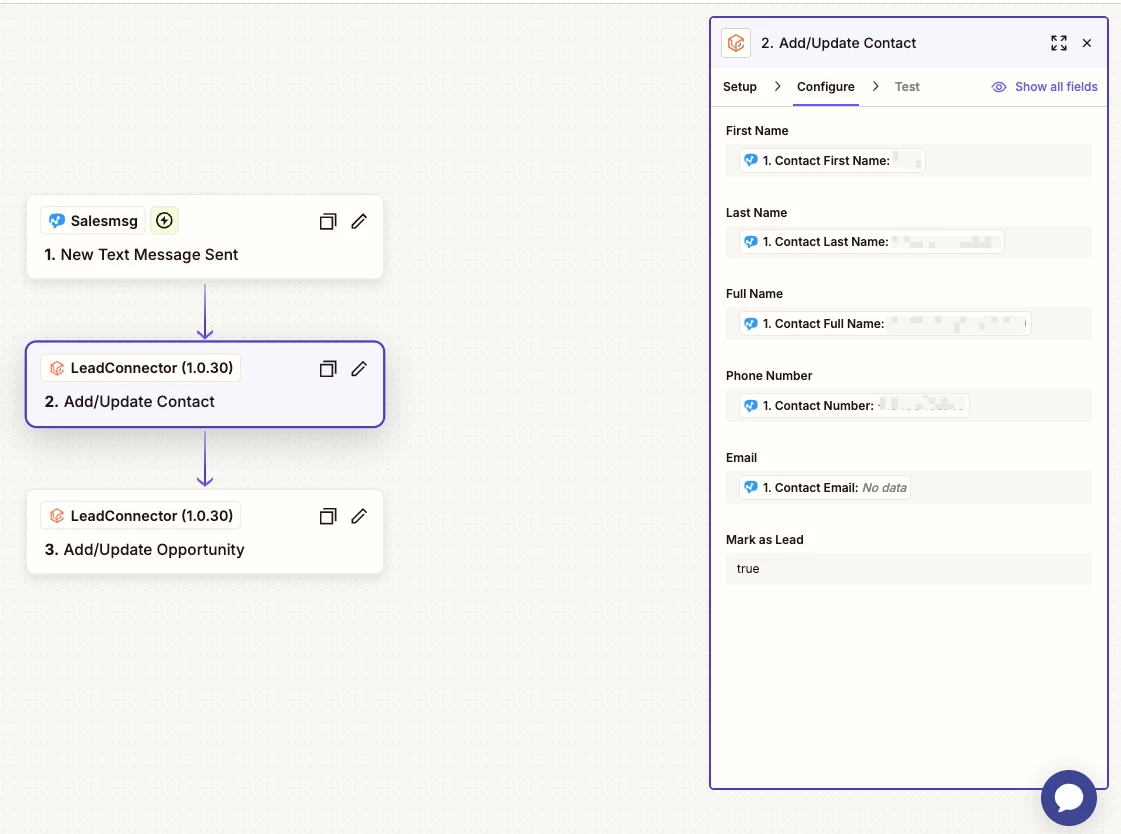
Task: Expand the step panel to fullscreen
Action: tap(1059, 43)
